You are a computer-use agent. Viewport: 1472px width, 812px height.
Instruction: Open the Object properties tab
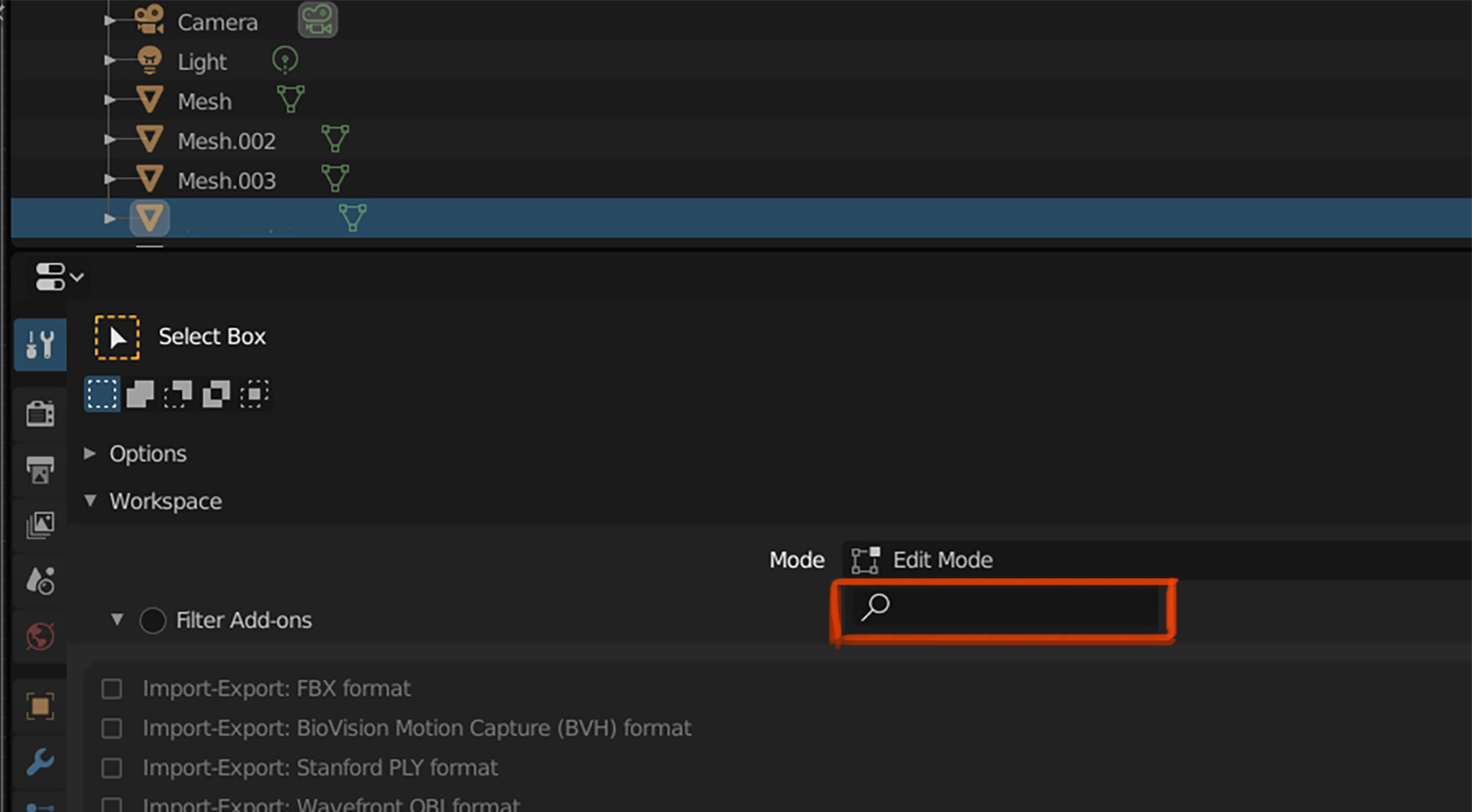pyautogui.click(x=40, y=706)
